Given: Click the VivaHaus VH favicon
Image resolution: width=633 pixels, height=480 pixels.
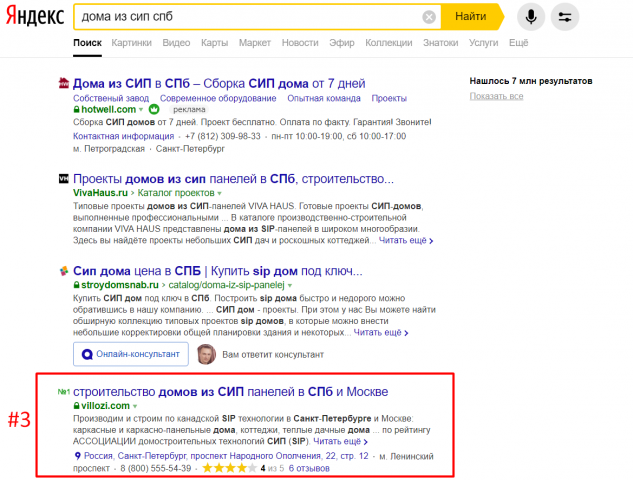Looking at the screenshot, I should click(x=64, y=178).
